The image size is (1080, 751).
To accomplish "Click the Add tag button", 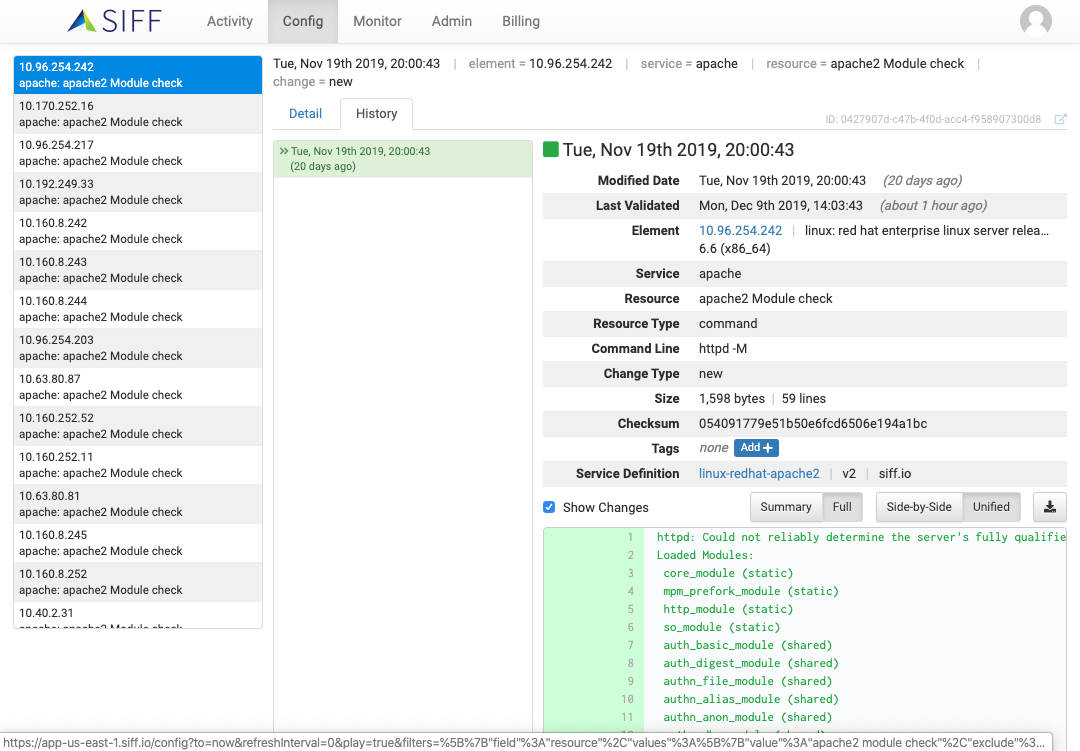I will 756,448.
